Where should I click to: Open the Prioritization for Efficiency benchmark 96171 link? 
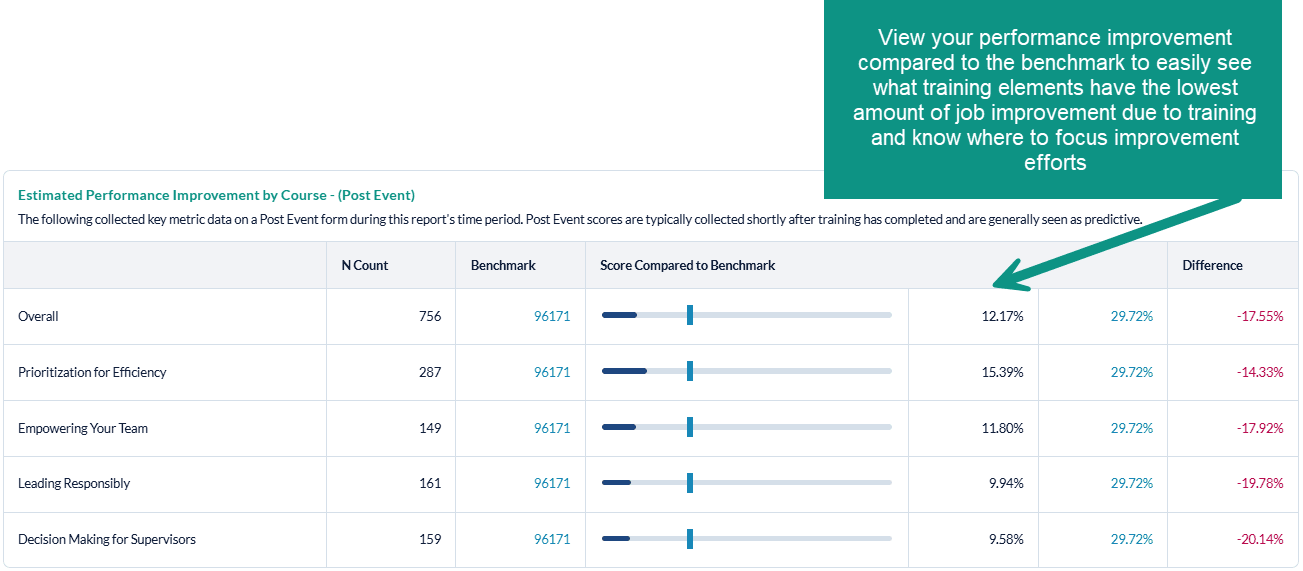[552, 372]
